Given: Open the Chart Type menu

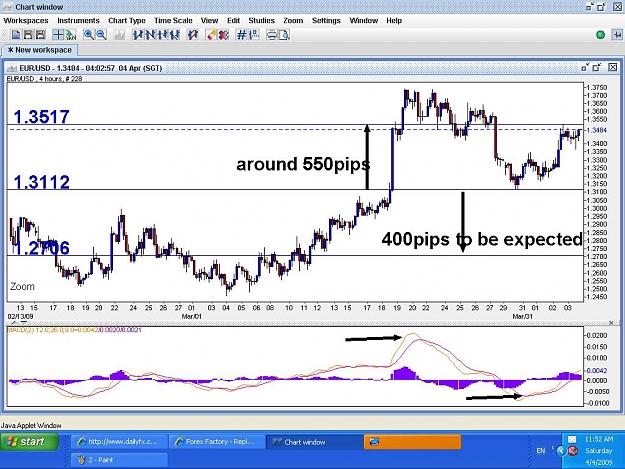Looking at the screenshot, I should pos(127,21).
